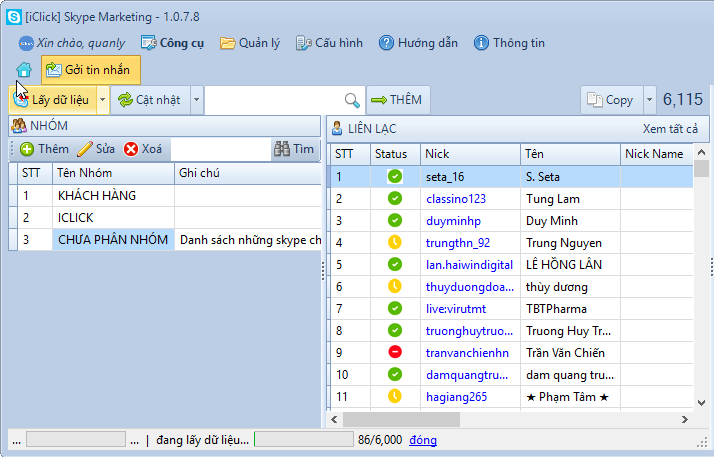Sort by the Tên column header

pos(570,154)
